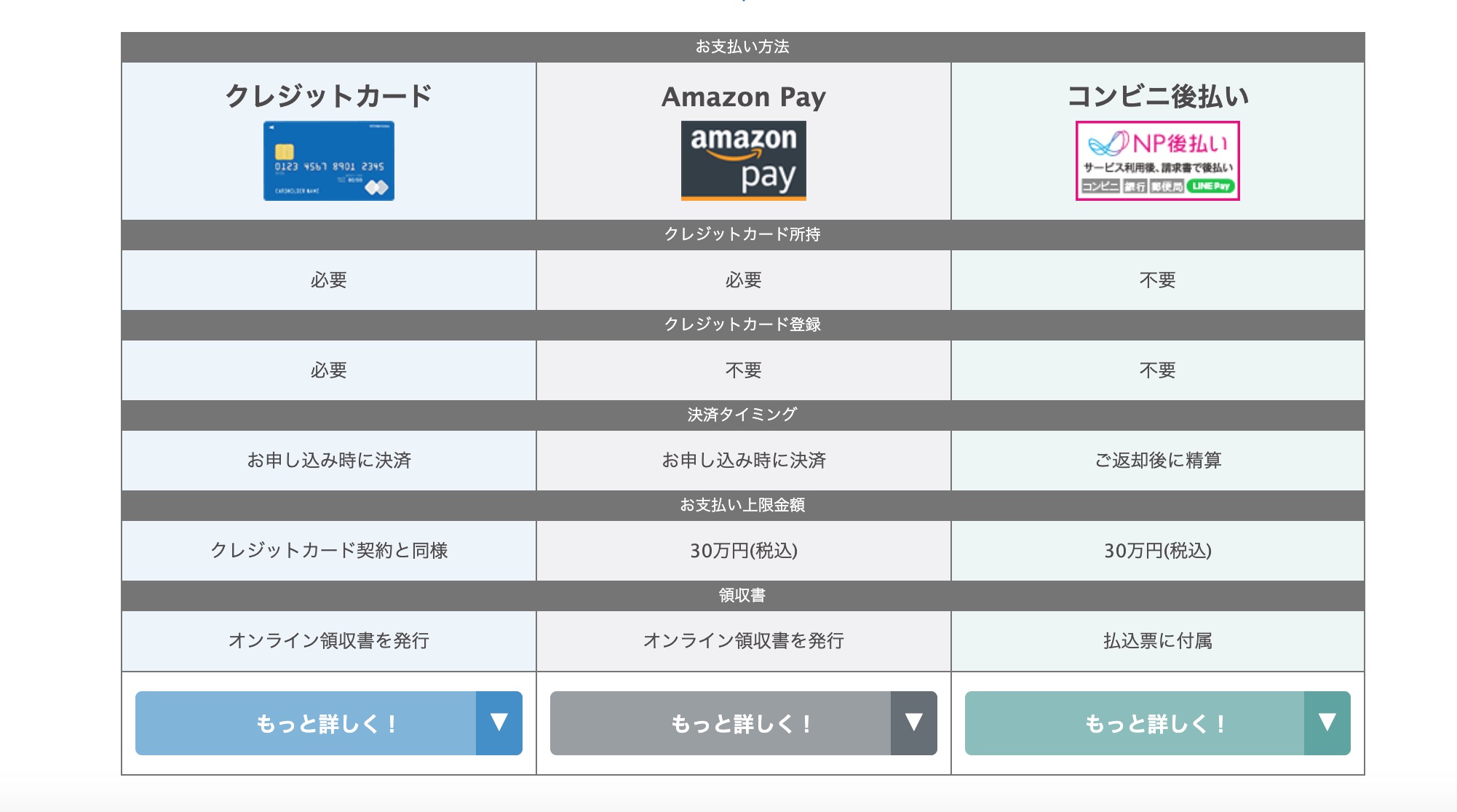Click the クレジットカード所持 section header
1457x812 pixels.
pos(742,234)
